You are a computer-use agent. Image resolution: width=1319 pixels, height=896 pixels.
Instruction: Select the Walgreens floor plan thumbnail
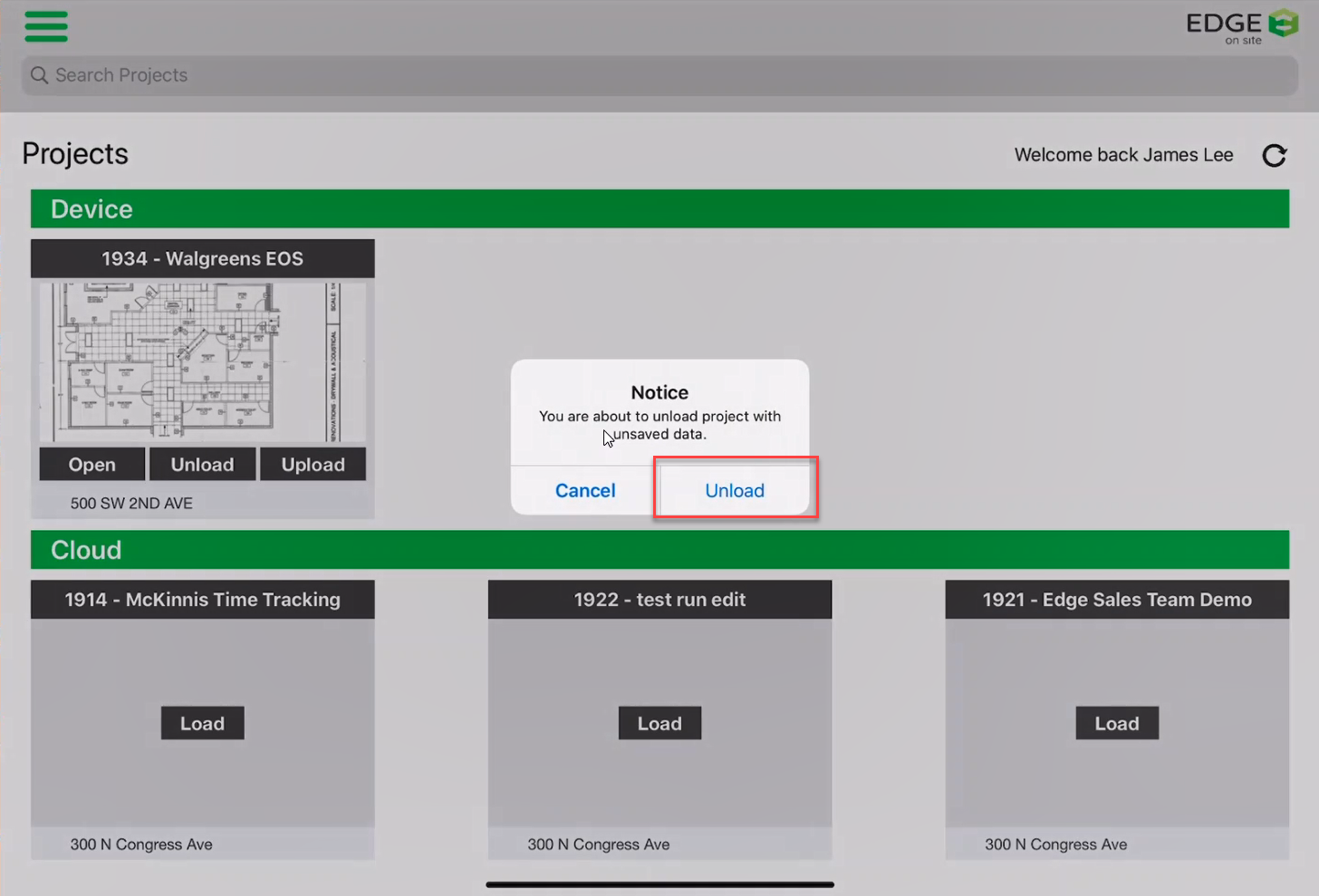pos(202,362)
